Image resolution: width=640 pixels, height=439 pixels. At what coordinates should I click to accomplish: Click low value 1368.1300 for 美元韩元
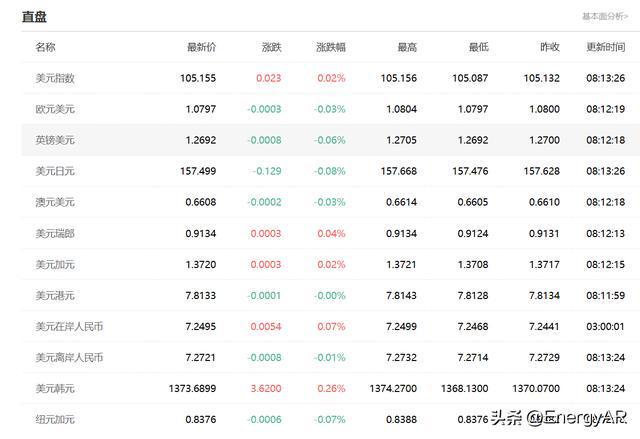point(464,388)
